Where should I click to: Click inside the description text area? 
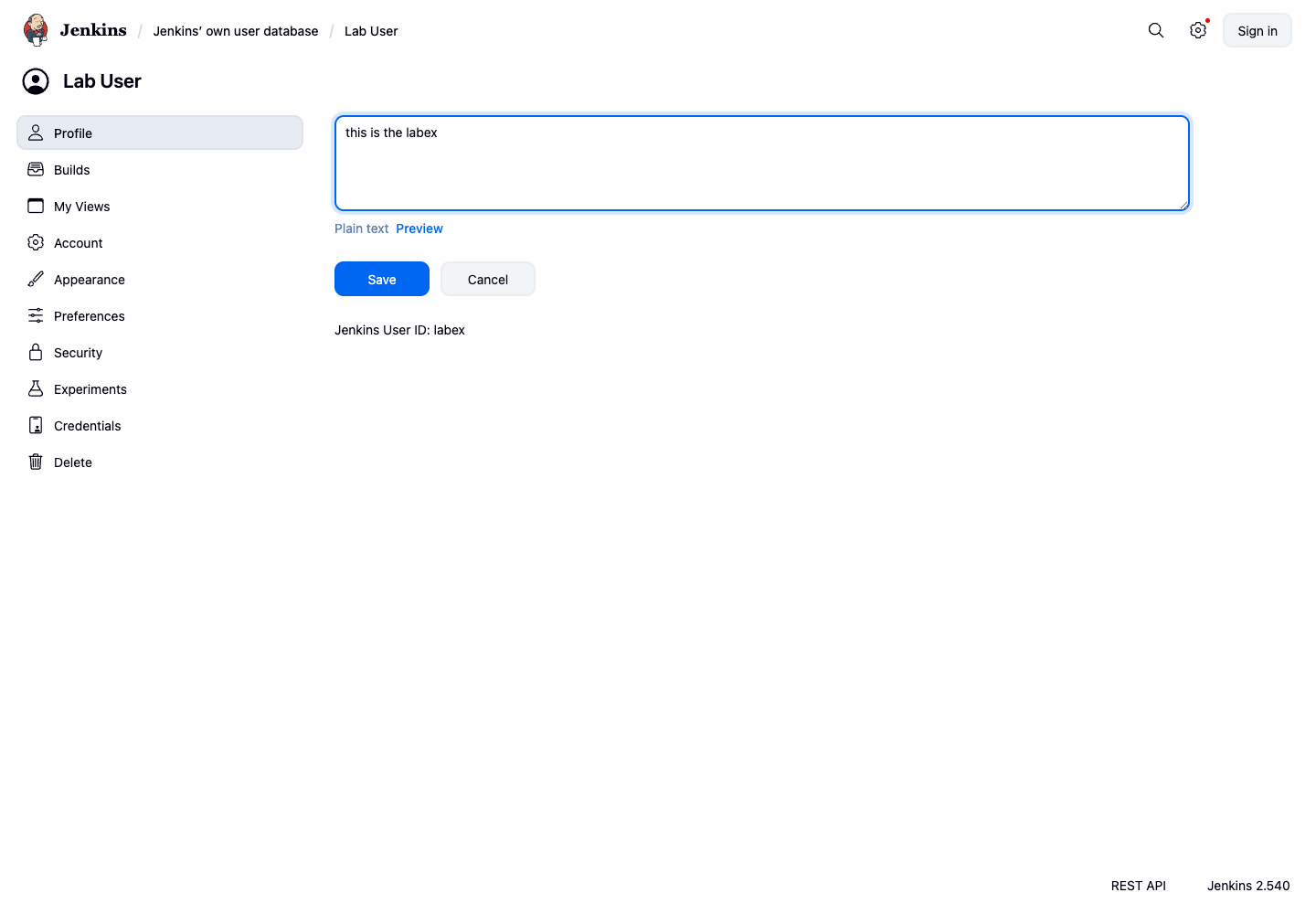[x=762, y=163]
